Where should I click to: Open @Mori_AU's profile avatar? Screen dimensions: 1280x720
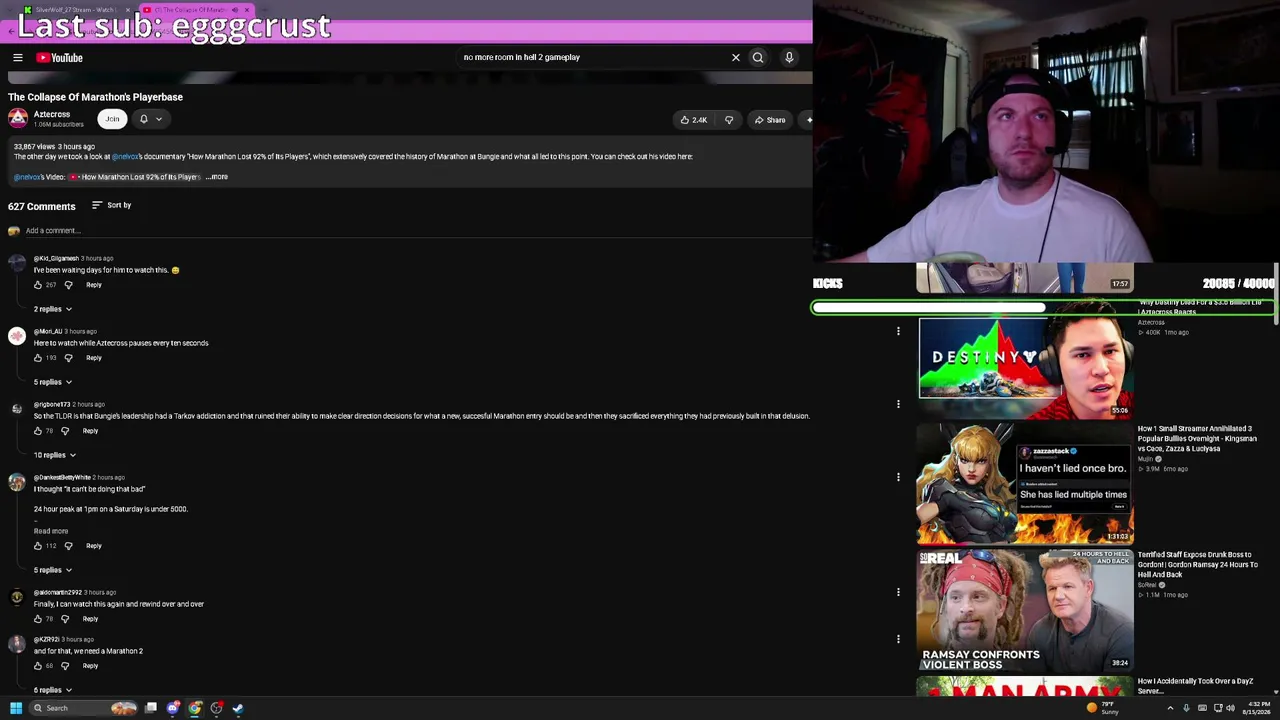(x=17, y=336)
